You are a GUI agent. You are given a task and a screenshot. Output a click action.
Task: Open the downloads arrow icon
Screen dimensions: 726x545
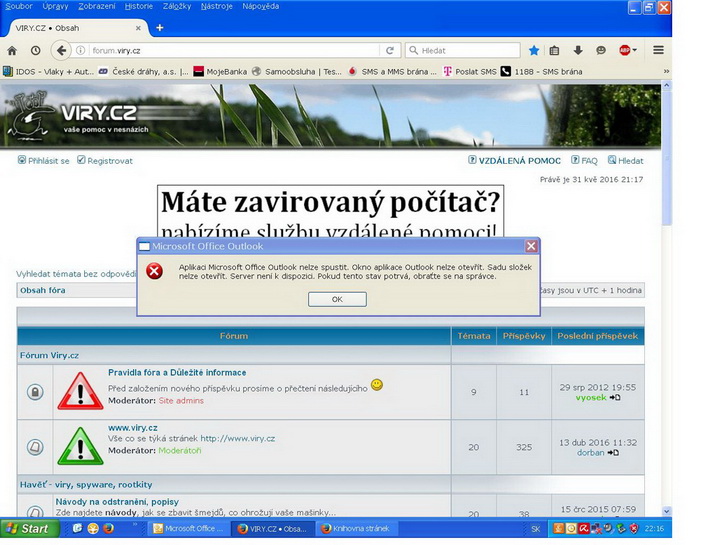578,50
